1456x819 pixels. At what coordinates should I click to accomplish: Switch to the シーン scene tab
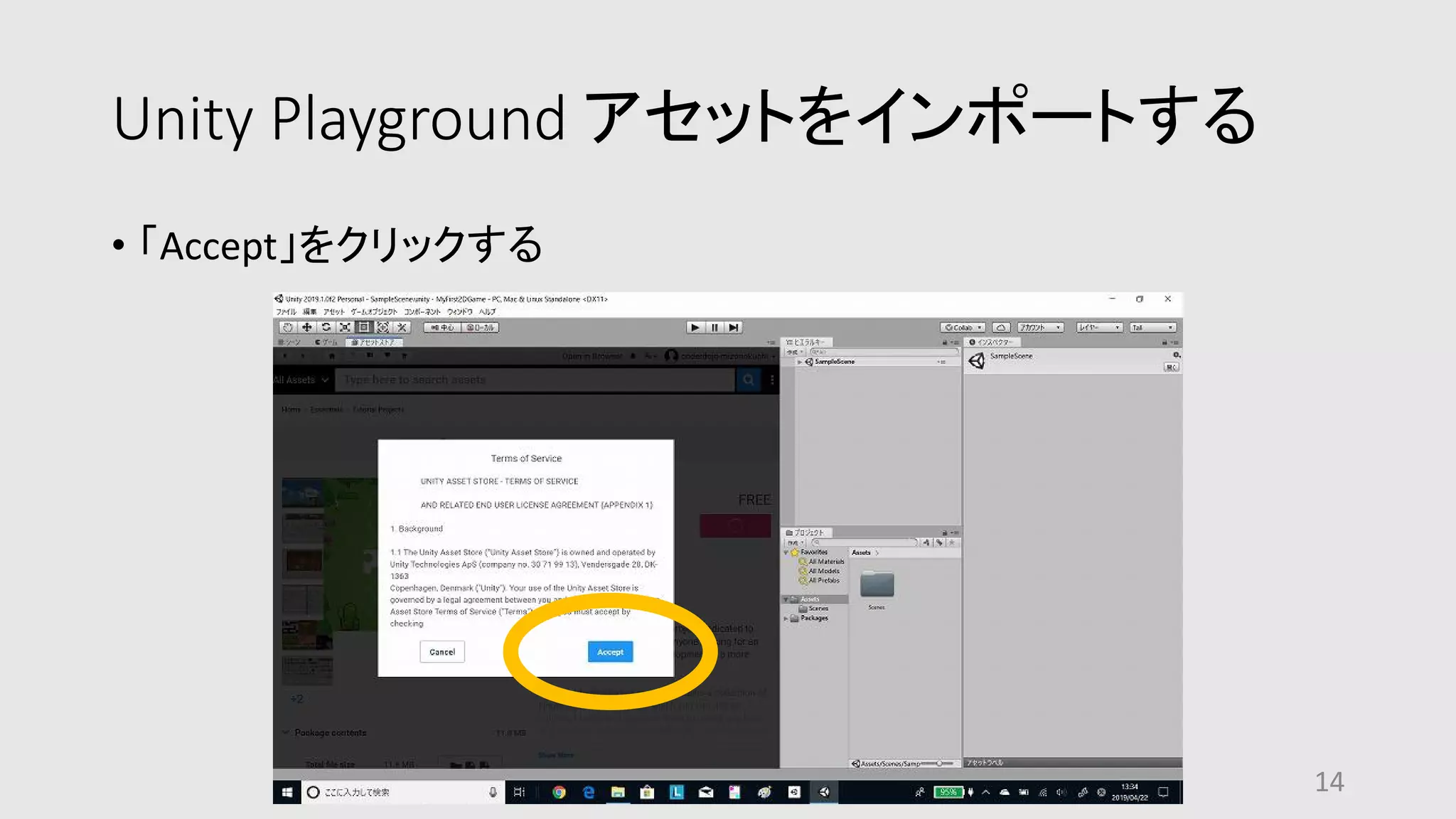point(290,342)
